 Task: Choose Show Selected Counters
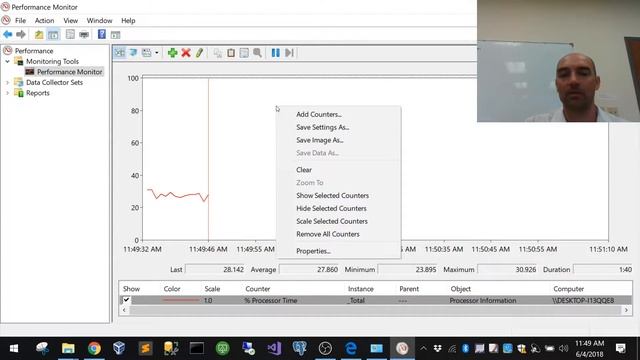(332, 196)
